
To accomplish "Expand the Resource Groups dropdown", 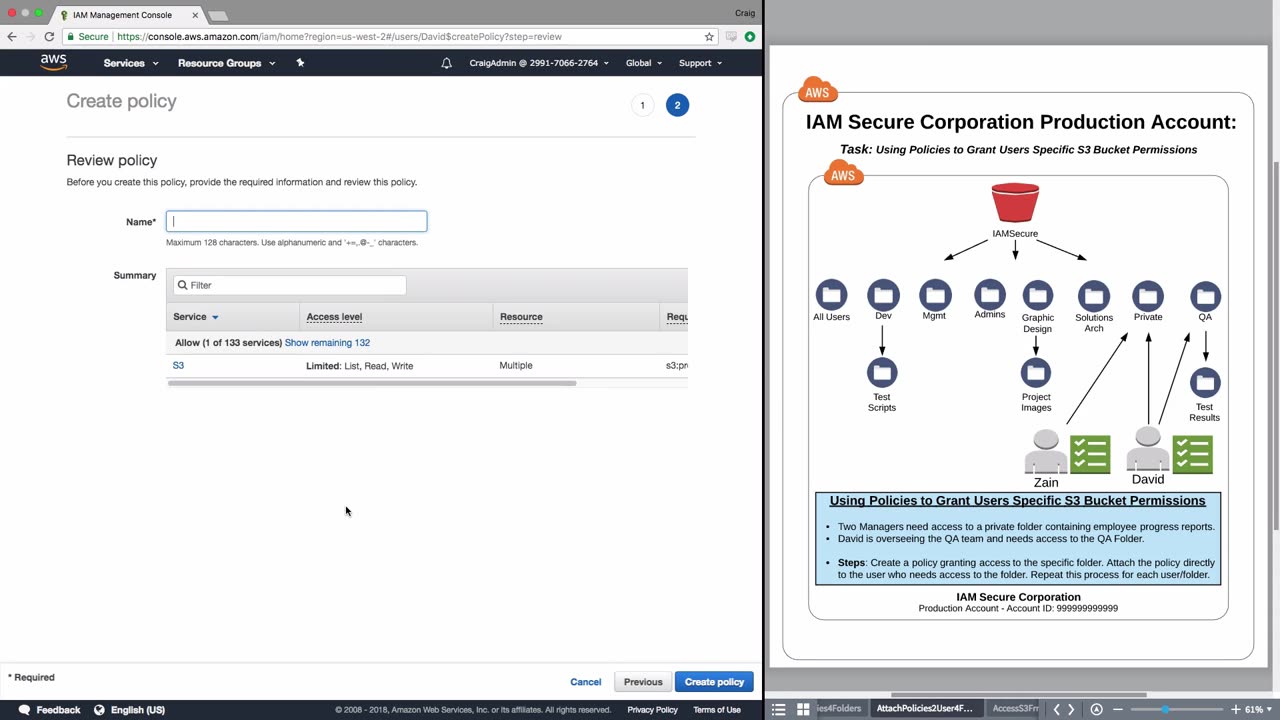I will point(226,63).
